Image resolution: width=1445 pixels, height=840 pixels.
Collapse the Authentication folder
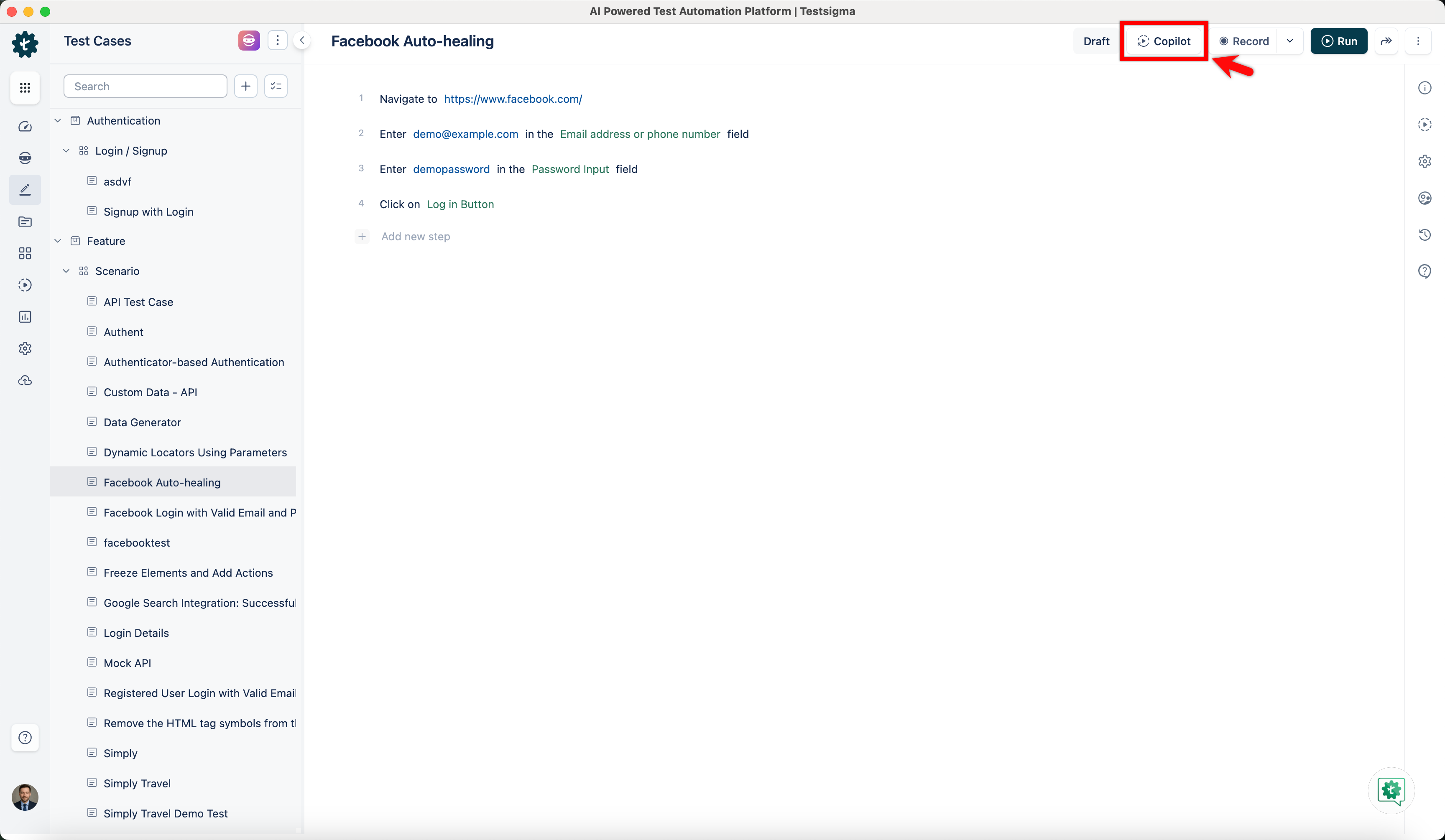coord(58,121)
